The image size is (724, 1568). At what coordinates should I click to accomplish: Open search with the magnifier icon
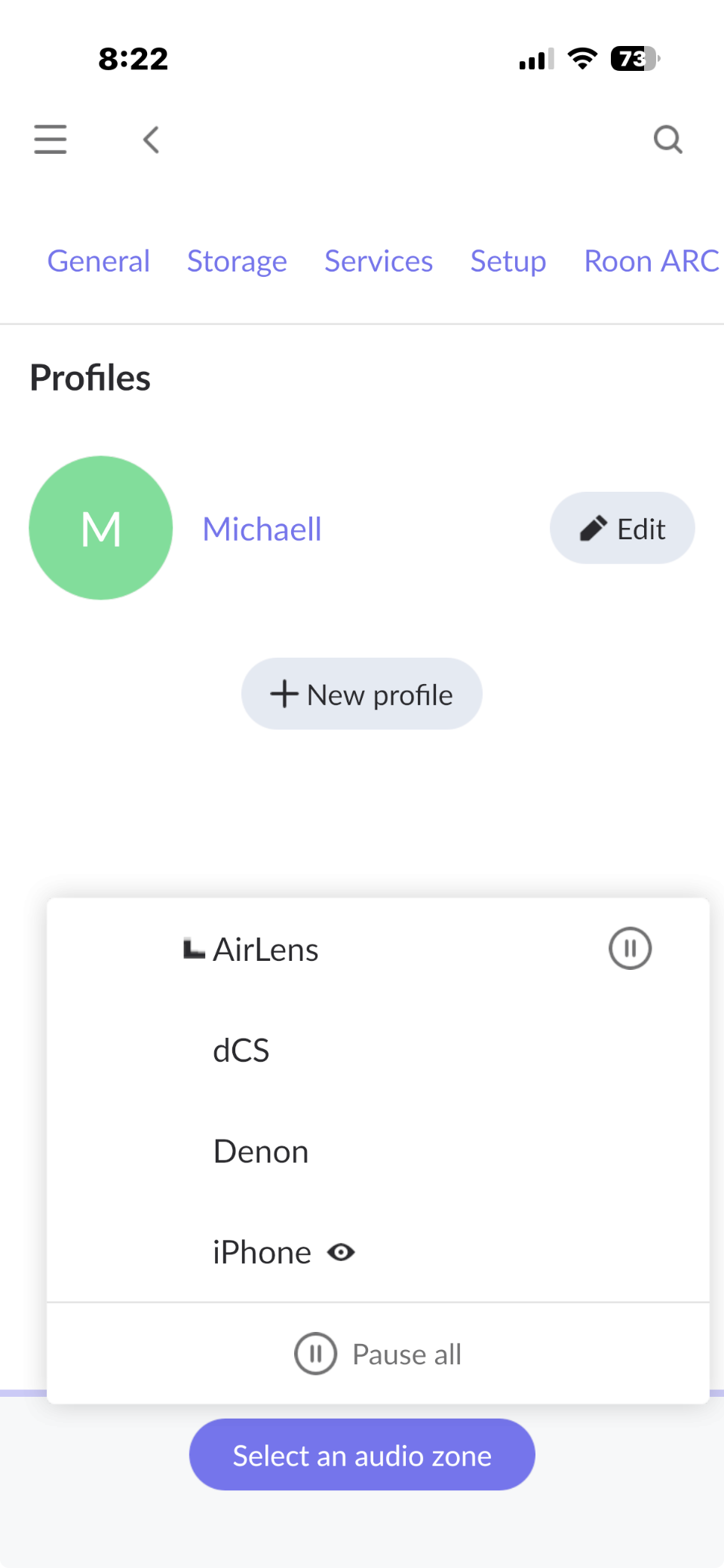pyautogui.click(x=667, y=140)
